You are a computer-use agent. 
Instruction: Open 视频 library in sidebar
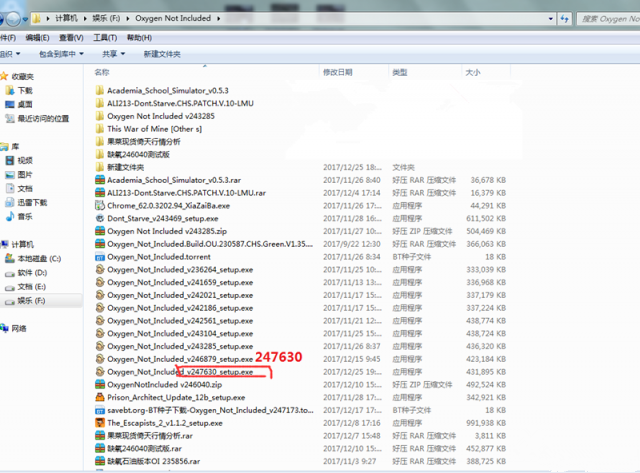[x=19, y=161]
